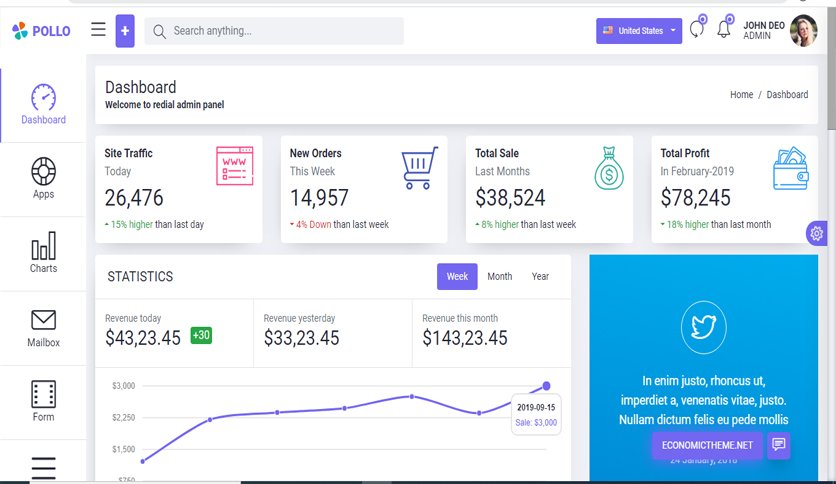Toggle the hamburger menu in header
This screenshot has width=836, height=484.
(98, 29)
